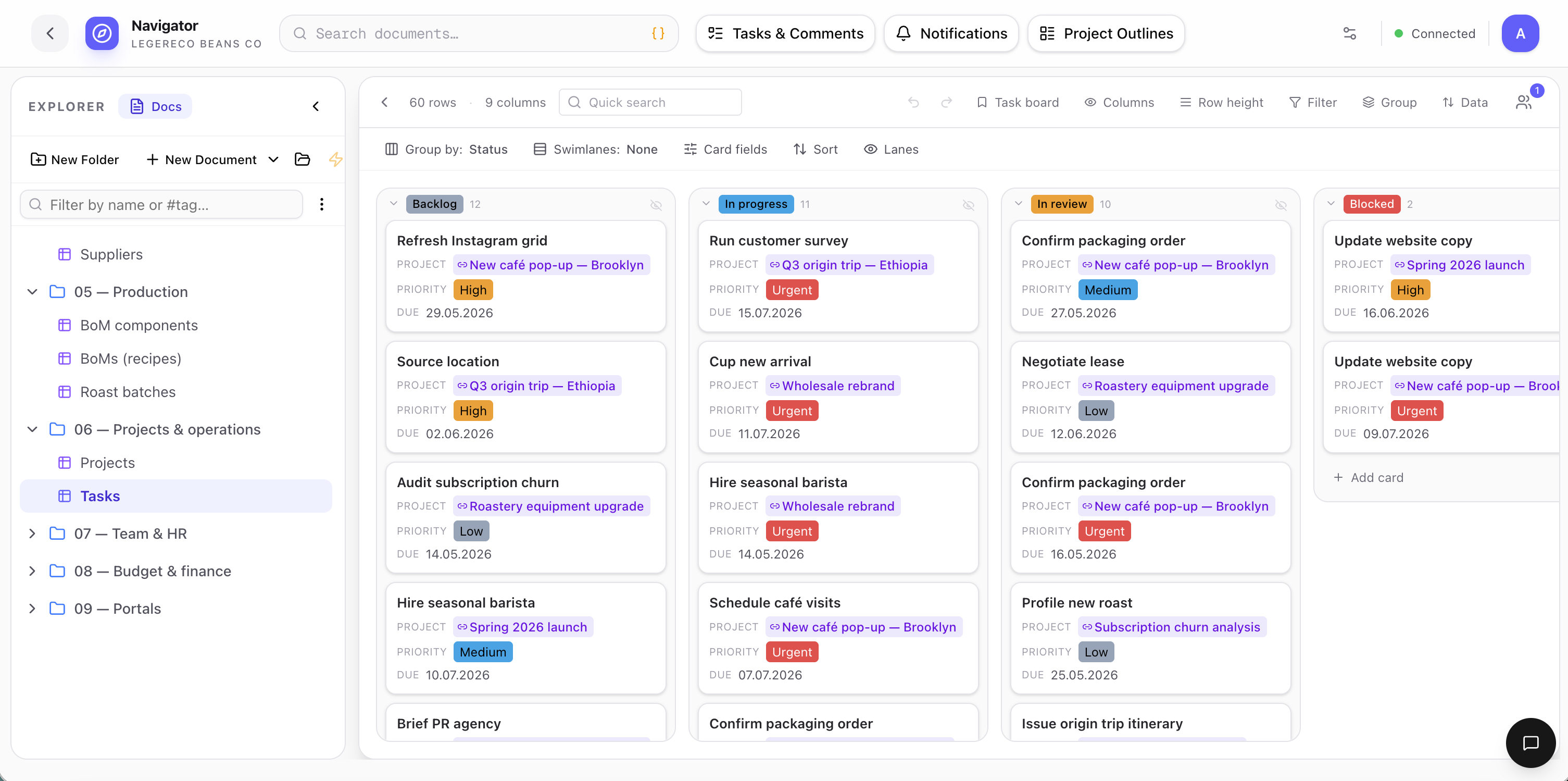Screen dimensions: 1568x781
Task: Click the back chevron next to 60 rows
Action: click(385, 102)
